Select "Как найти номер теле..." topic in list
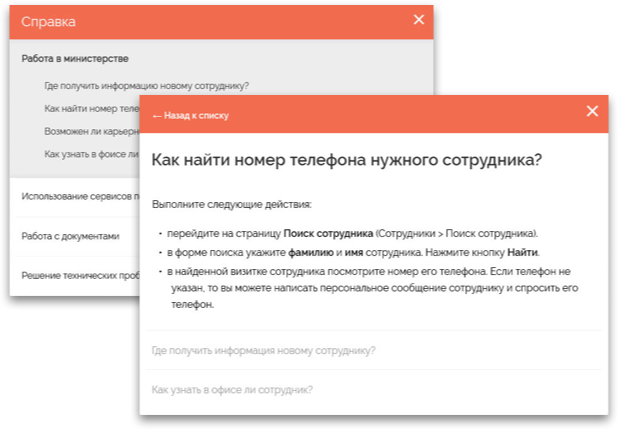Viewport: 618px width, 429px height. pos(92,108)
